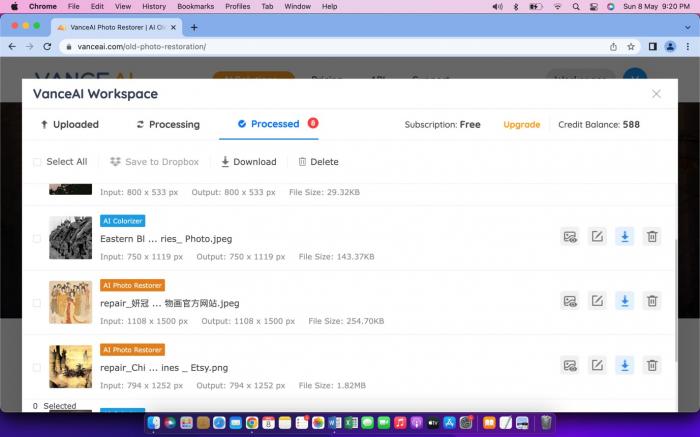Click the Credit Balance: 588 text
The width and height of the screenshot is (700, 437).
point(599,125)
